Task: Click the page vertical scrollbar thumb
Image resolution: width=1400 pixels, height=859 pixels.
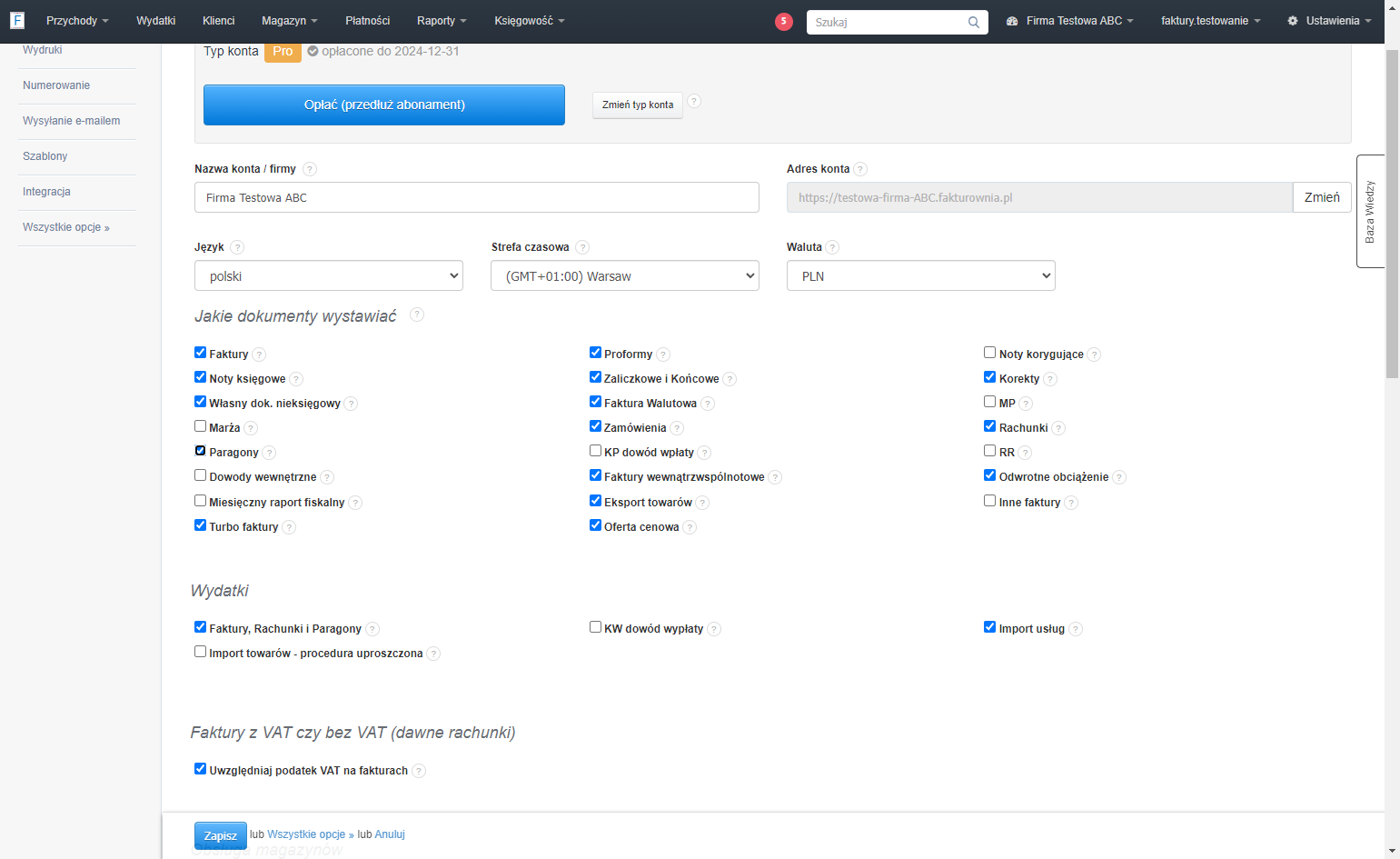Action: (x=1392, y=214)
